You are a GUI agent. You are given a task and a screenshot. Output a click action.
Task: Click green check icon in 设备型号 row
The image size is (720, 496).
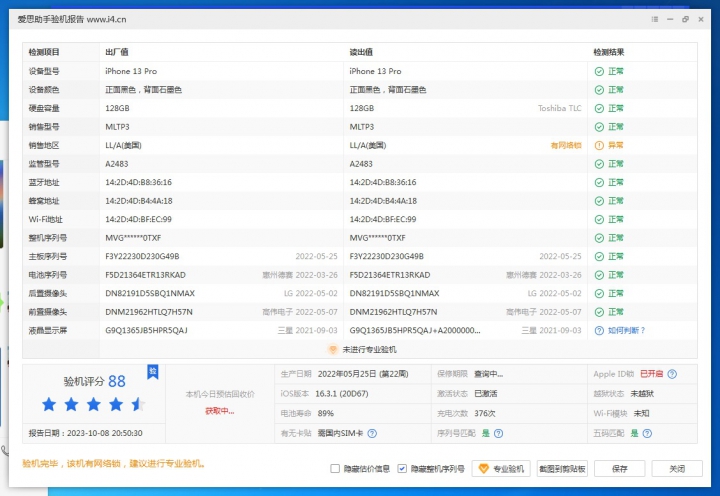[599, 71]
